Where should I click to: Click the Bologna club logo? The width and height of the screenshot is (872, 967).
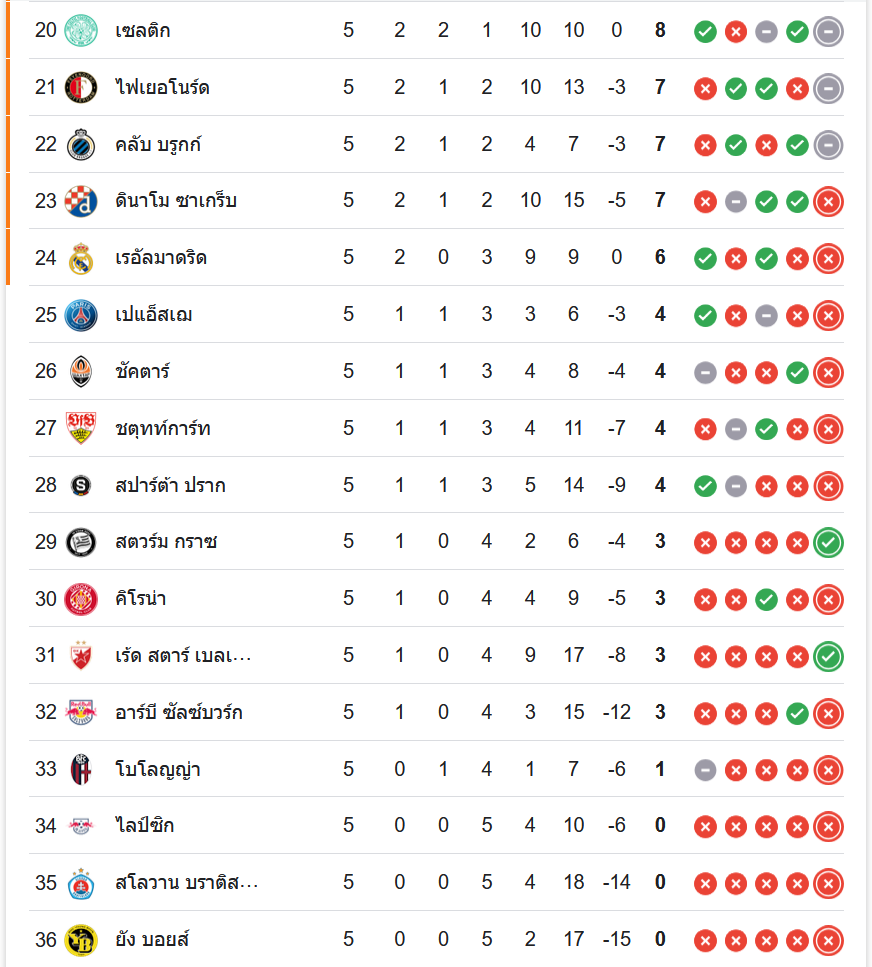80,769
